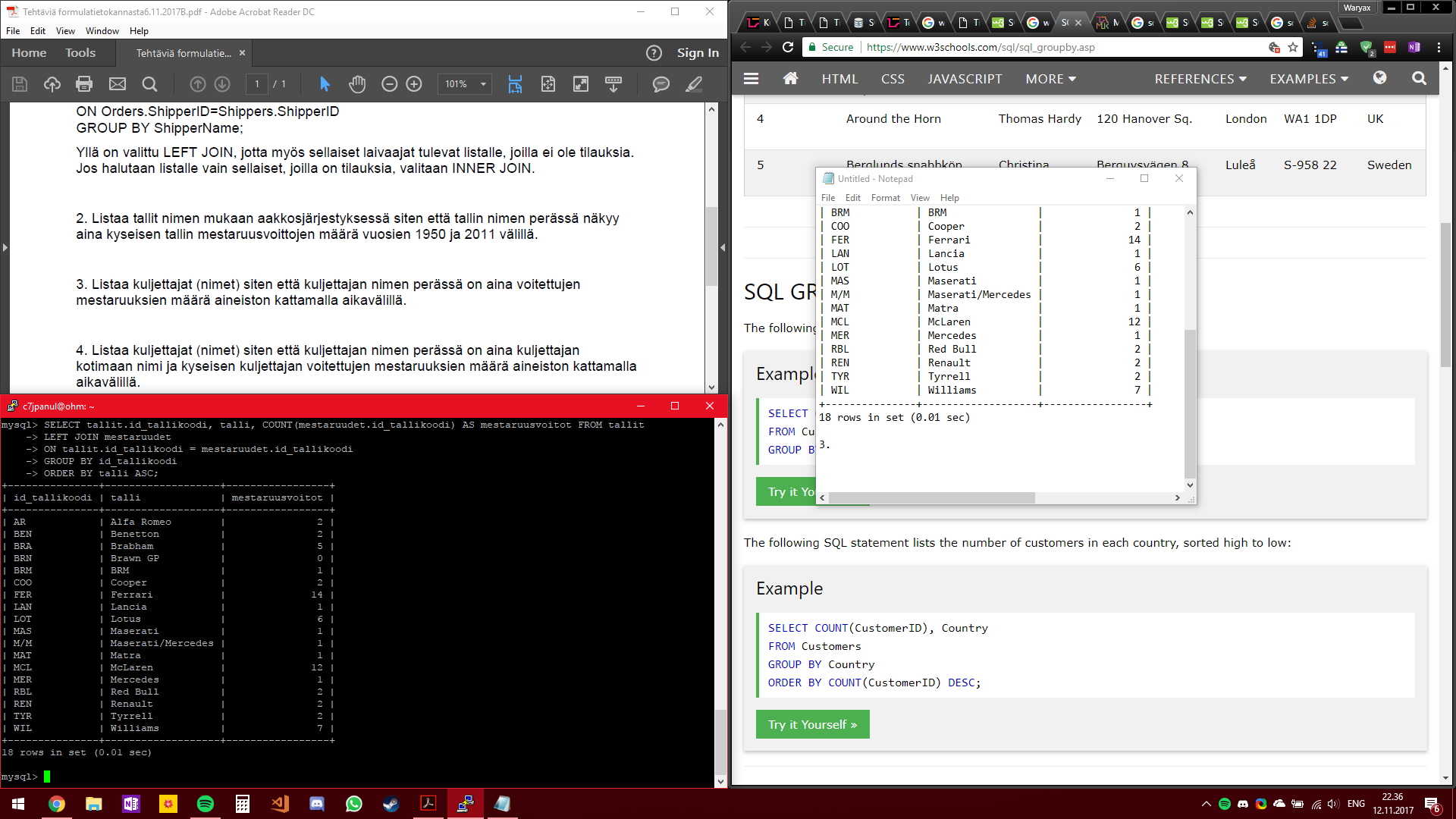The image size is (1456, 819).
Task: Click the Acrobat document vertical scrollbar thumb
Action: [x=711, y=246]
